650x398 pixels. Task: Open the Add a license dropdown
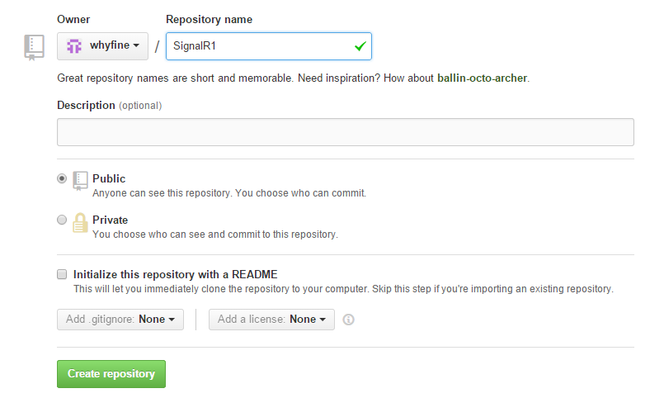click(x=272, y=320)
